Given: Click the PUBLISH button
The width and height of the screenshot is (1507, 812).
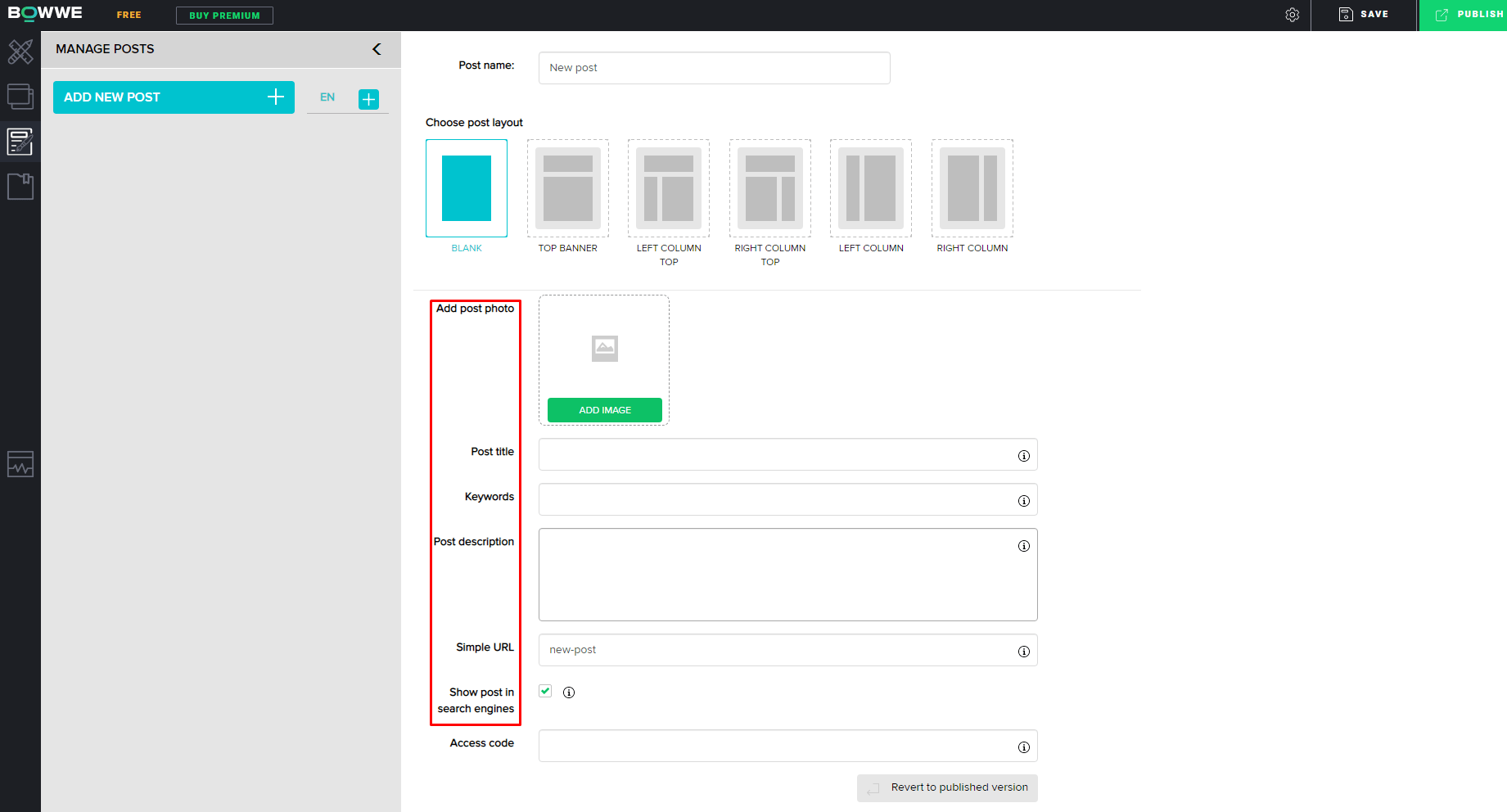Looking at the screenshot, I should click(1463, 16).
